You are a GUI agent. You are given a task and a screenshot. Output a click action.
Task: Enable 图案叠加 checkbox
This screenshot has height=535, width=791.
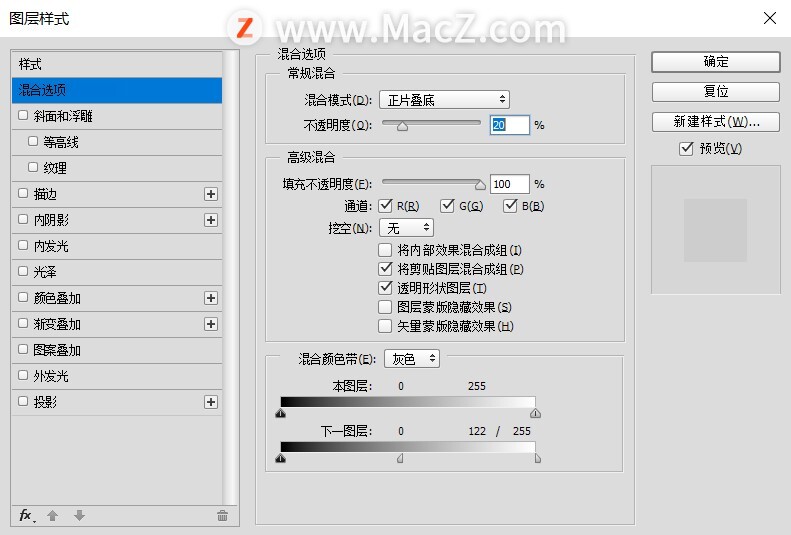tap(23, 349)
